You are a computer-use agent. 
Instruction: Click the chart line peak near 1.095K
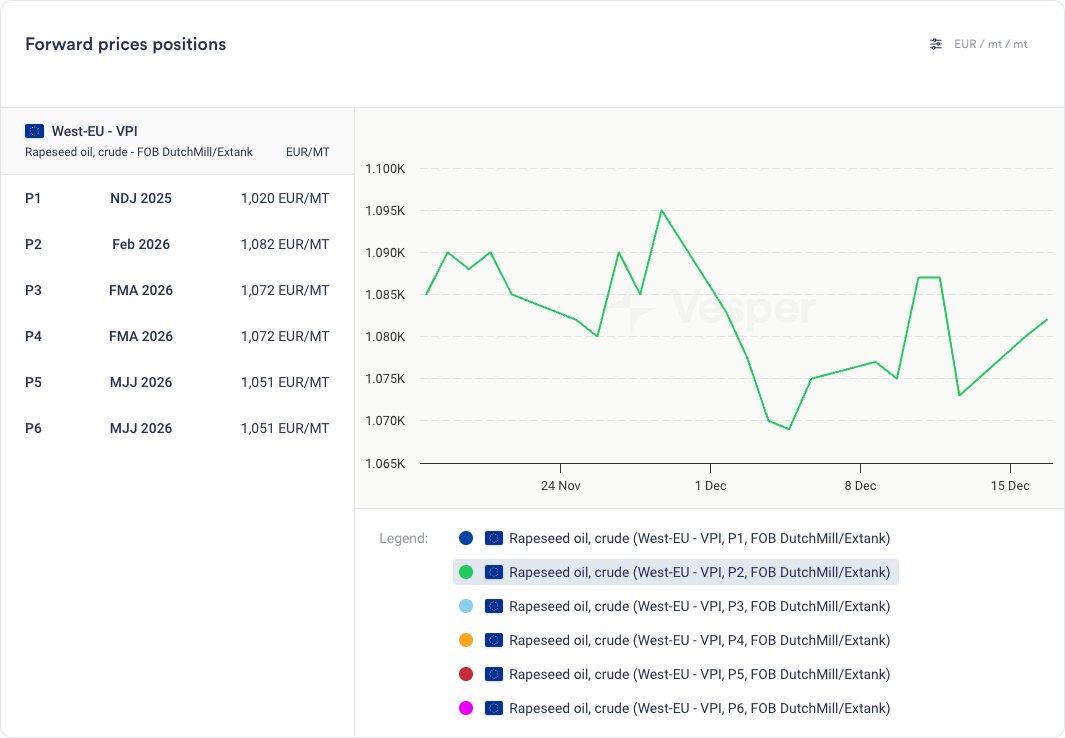pos(661,211)
